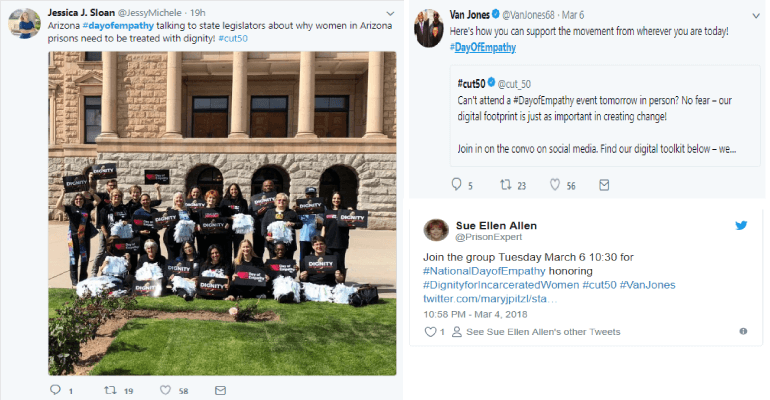This screenshot has height=400, width=770.
Task: See Sue Ellen Allen's other Tweets
Action: point(543,332)
